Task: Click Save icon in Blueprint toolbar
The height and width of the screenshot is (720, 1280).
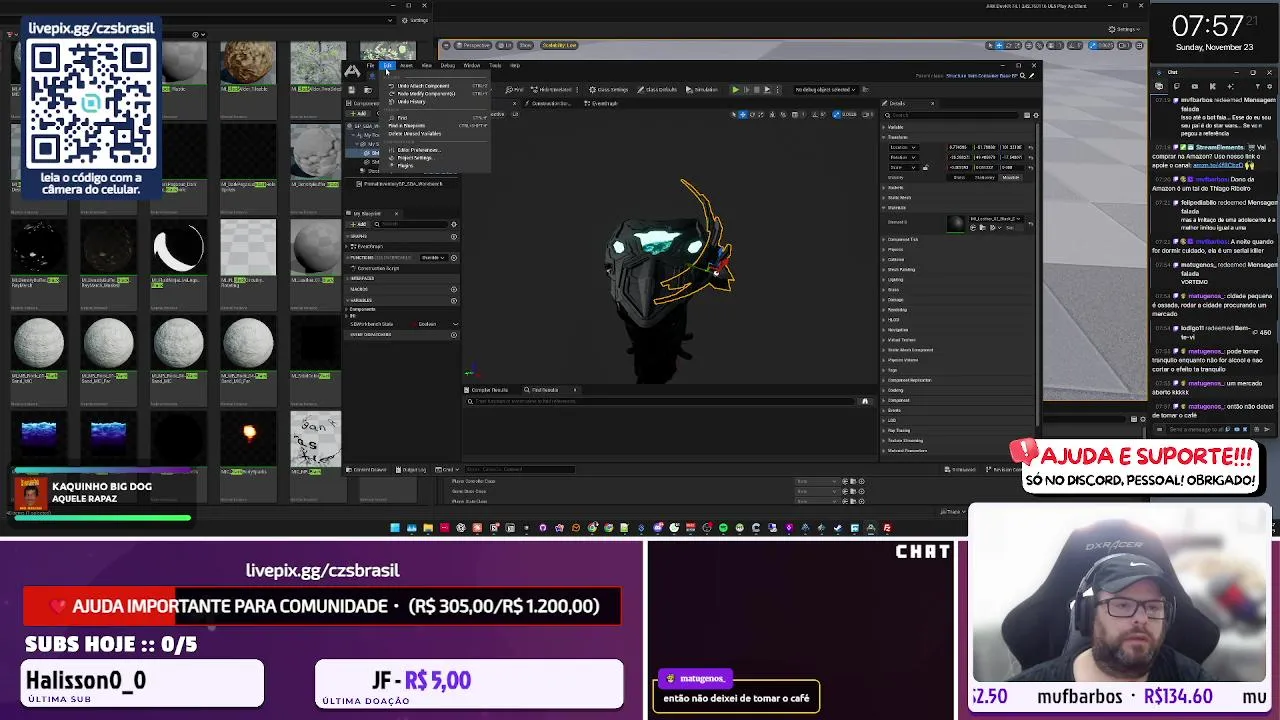Action: [x=351, y=89]
